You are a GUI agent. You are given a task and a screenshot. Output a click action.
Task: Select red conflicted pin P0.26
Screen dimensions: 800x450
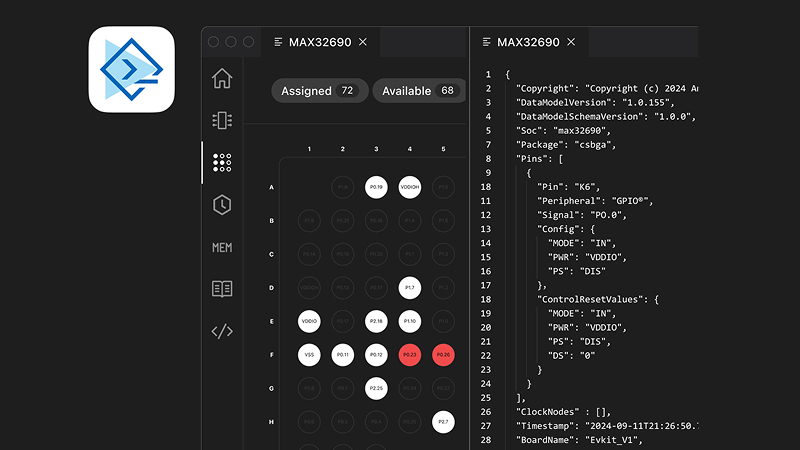click(x=443, y=354)
